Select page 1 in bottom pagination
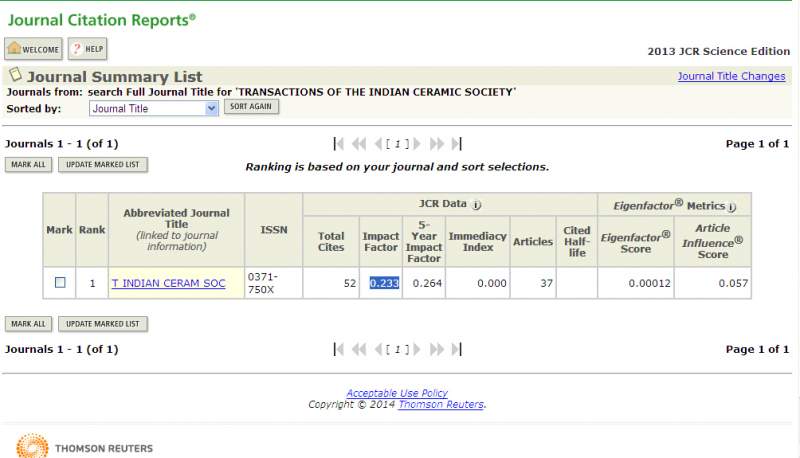This screenshot has height=458, width=800. pos(397,349)
